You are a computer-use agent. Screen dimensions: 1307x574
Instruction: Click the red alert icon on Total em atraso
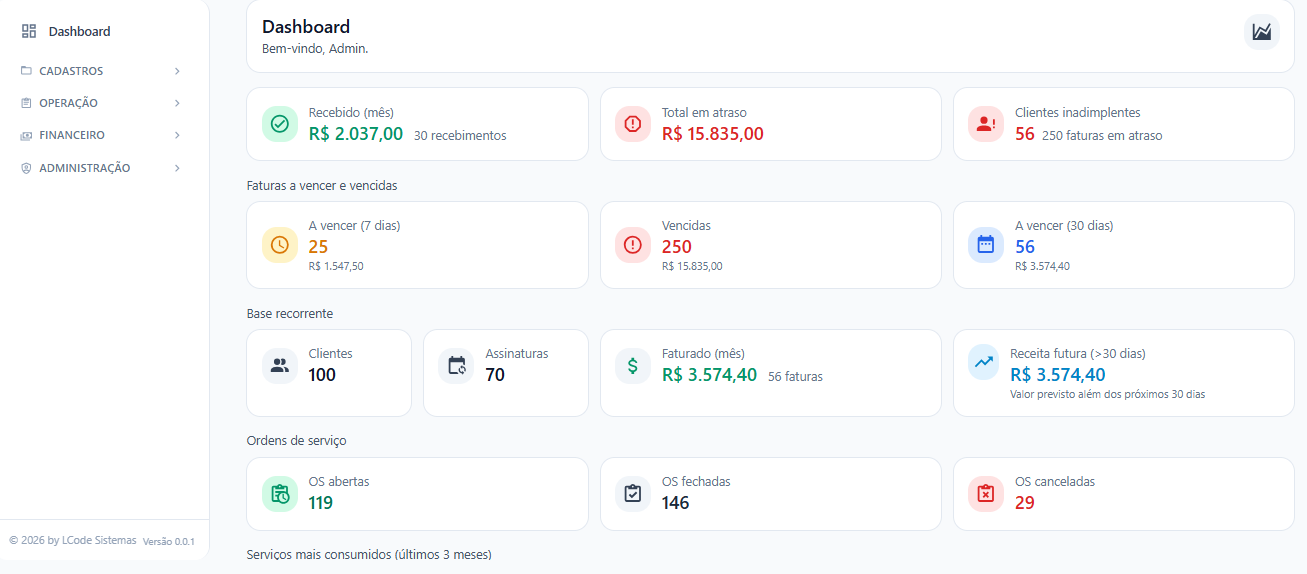pyautogui.click(x=633, y=124)
